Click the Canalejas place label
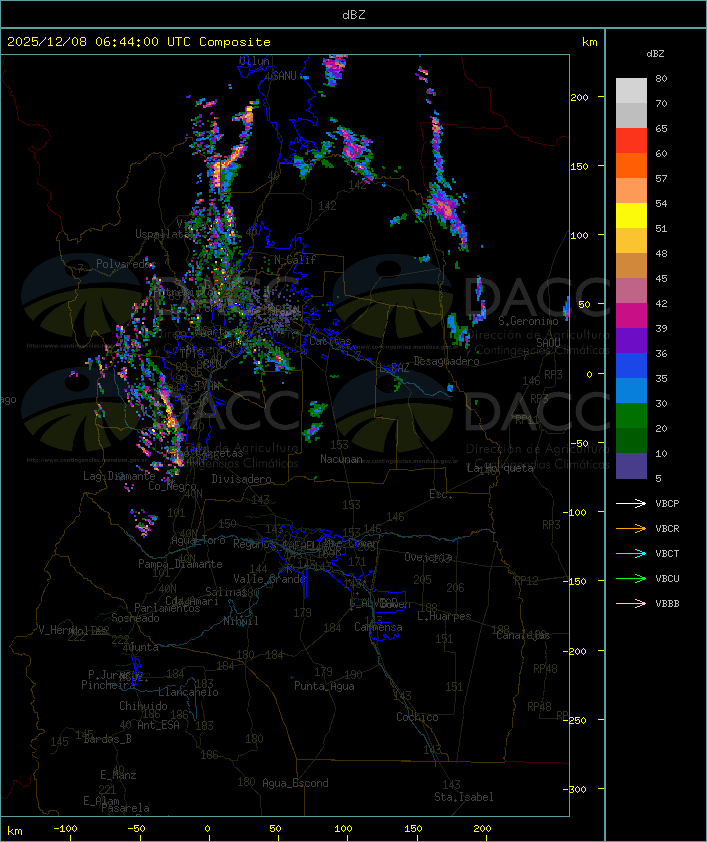This screenshot has height=842, width=707. pos(523,635)
